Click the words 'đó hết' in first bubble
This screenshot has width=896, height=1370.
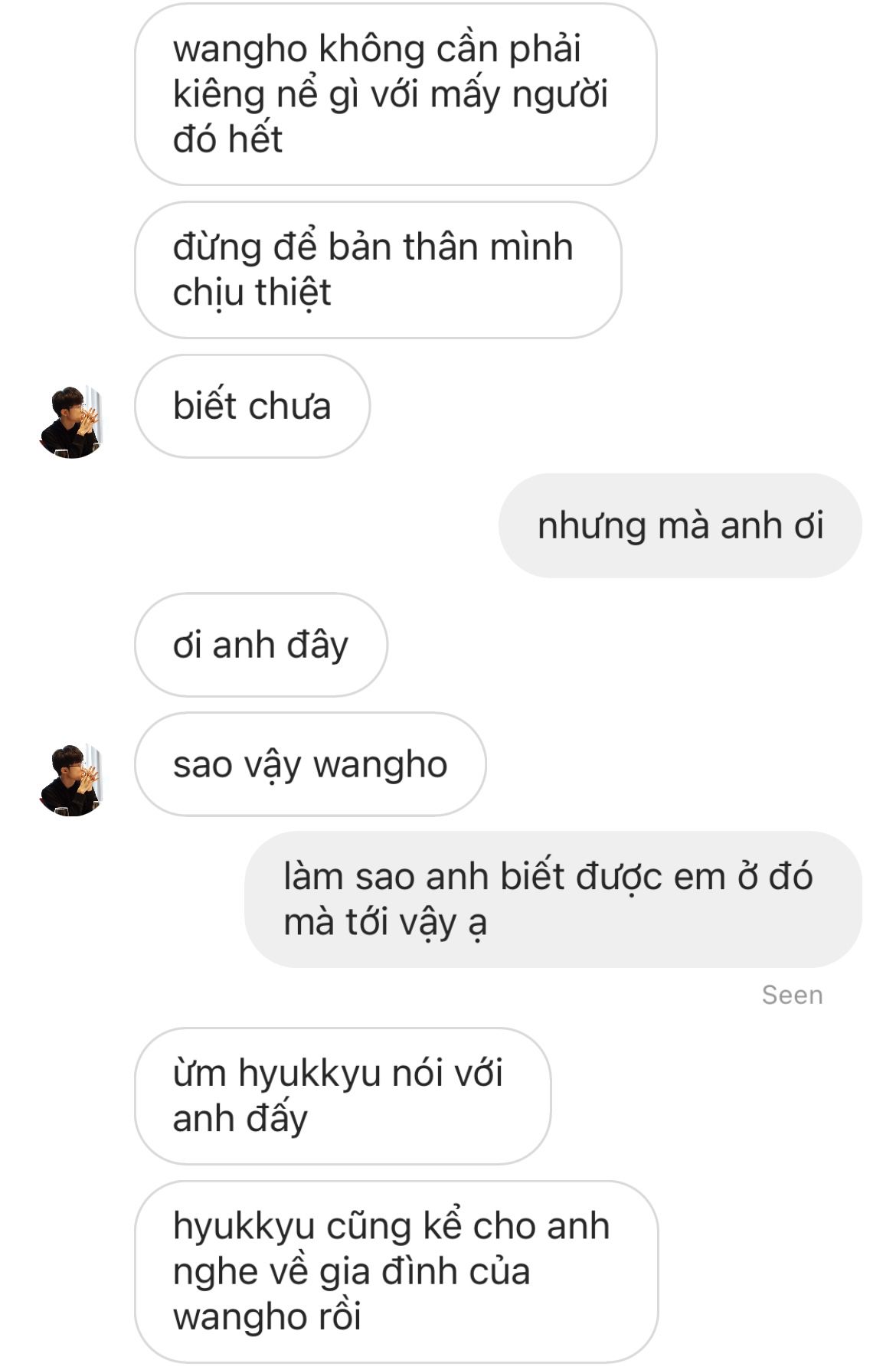(x=227, y=139)
